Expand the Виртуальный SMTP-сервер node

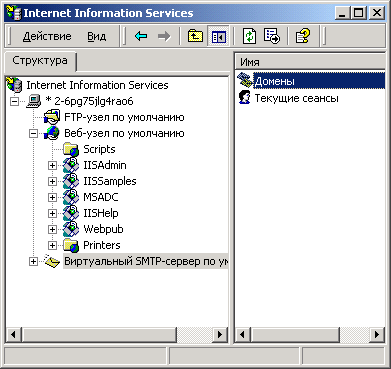point(33,262)
